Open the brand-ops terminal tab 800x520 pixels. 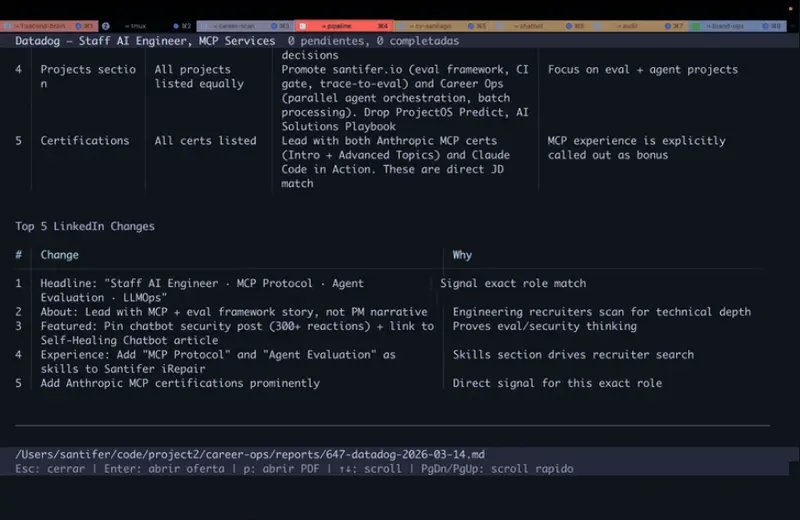[x=737, y=26]
